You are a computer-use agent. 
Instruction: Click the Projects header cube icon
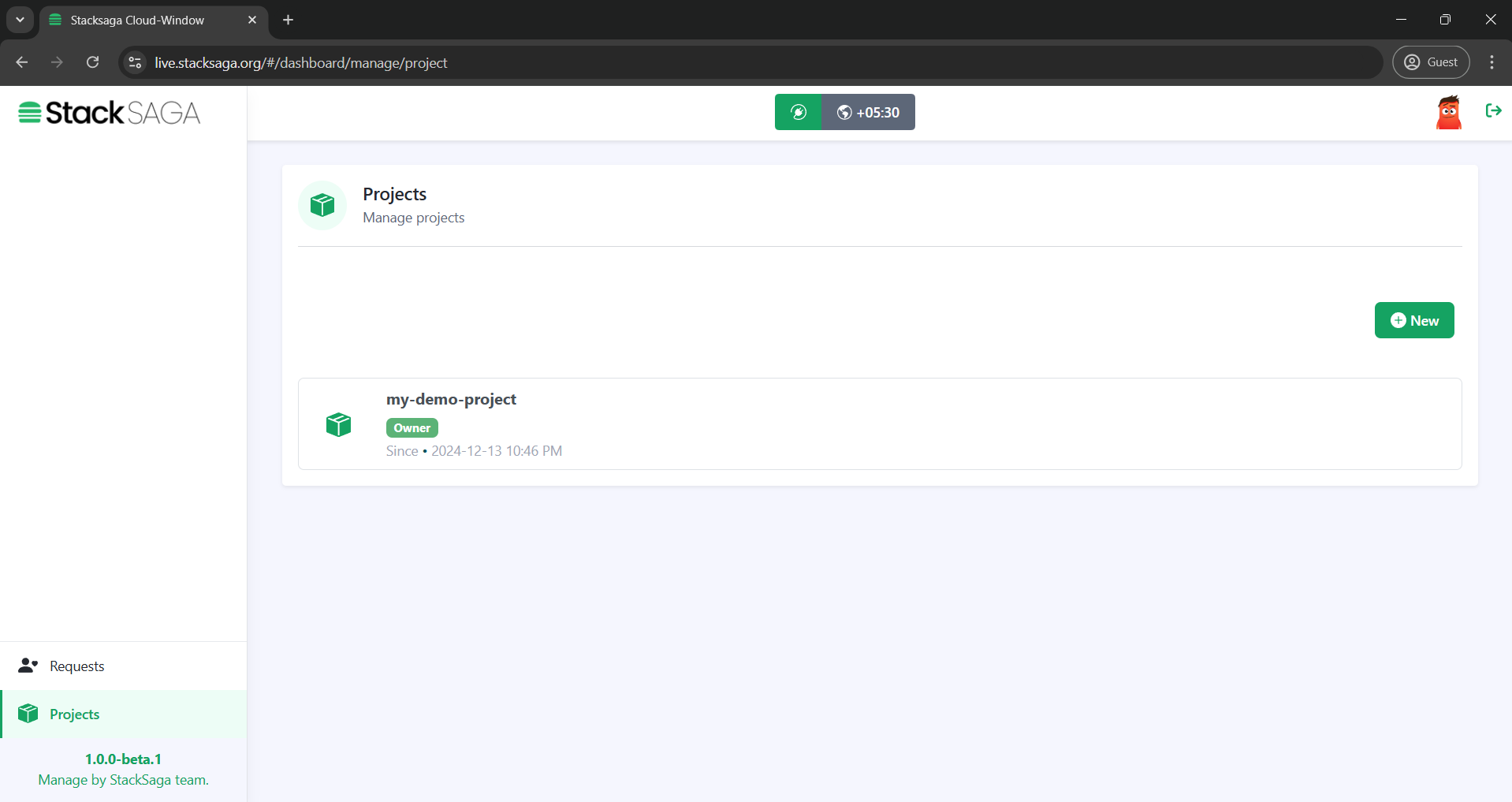point(322,205)
